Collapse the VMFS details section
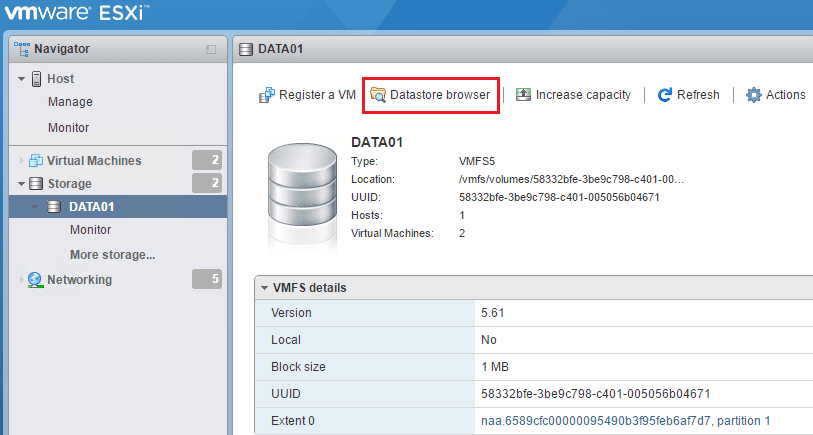813x435 pixels. point(264,288)
